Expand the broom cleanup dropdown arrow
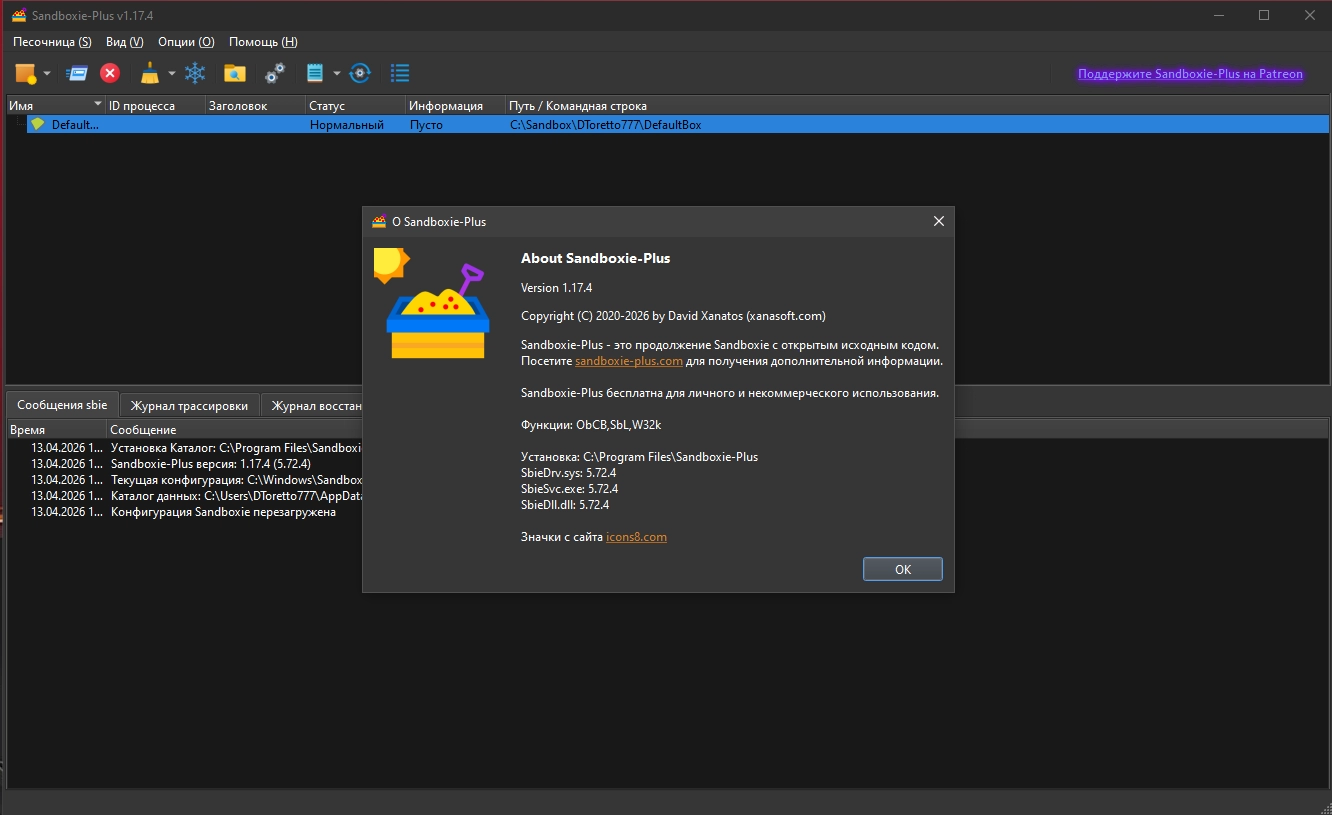Viewport: 1332px width, 815px height. tap(171, 74)
